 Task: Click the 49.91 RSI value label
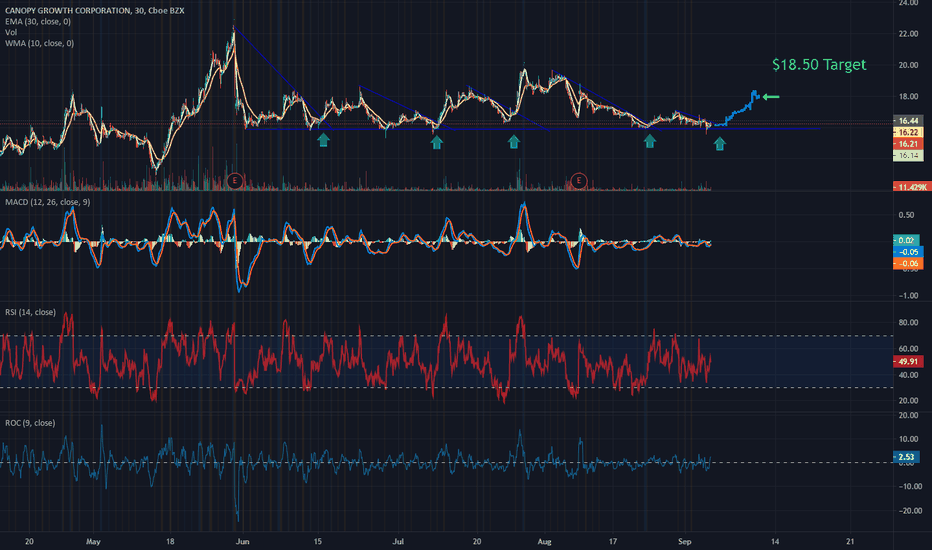click(908, 362)
